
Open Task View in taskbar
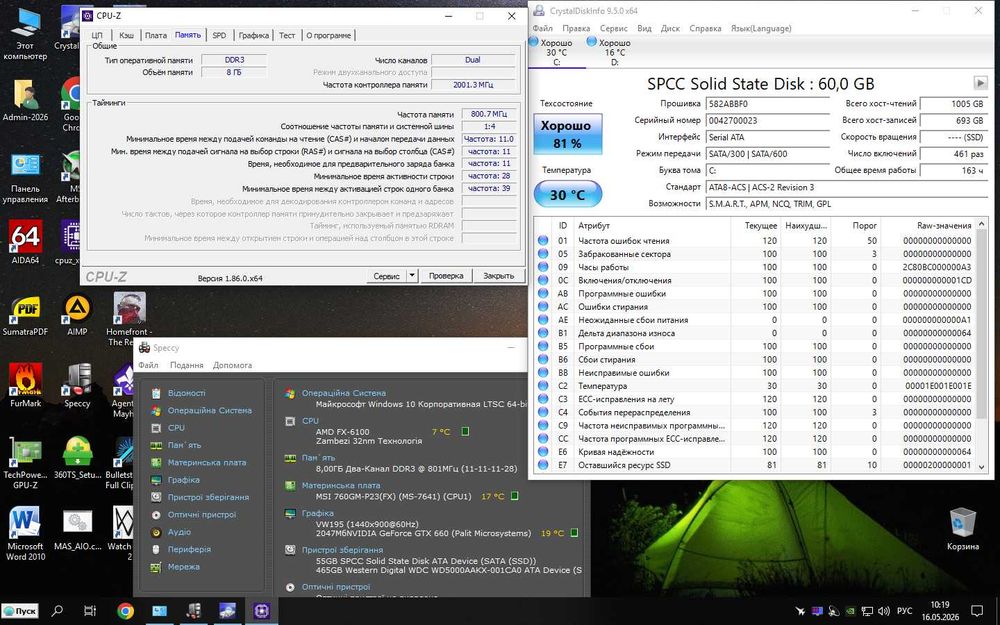tap(91, 611)
